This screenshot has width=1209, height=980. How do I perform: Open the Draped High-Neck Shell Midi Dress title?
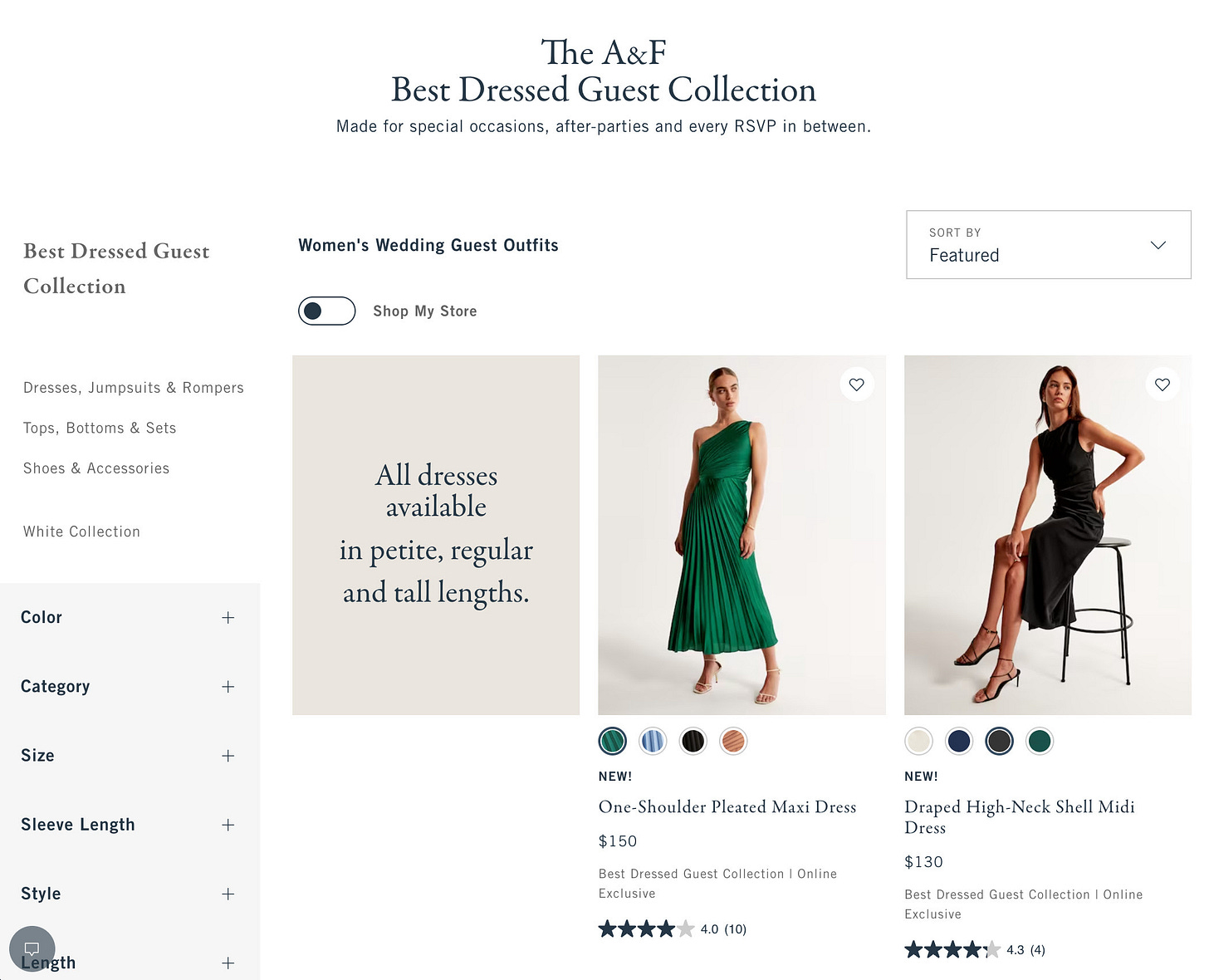[1020, 816]
